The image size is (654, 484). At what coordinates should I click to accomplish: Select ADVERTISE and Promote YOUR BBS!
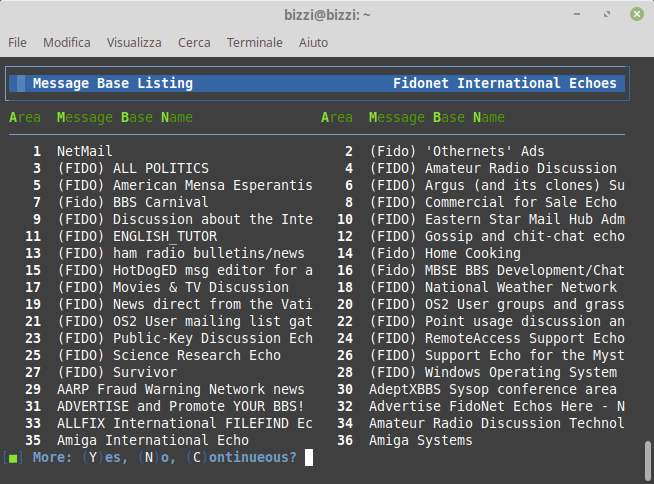(x=181, y=407)
